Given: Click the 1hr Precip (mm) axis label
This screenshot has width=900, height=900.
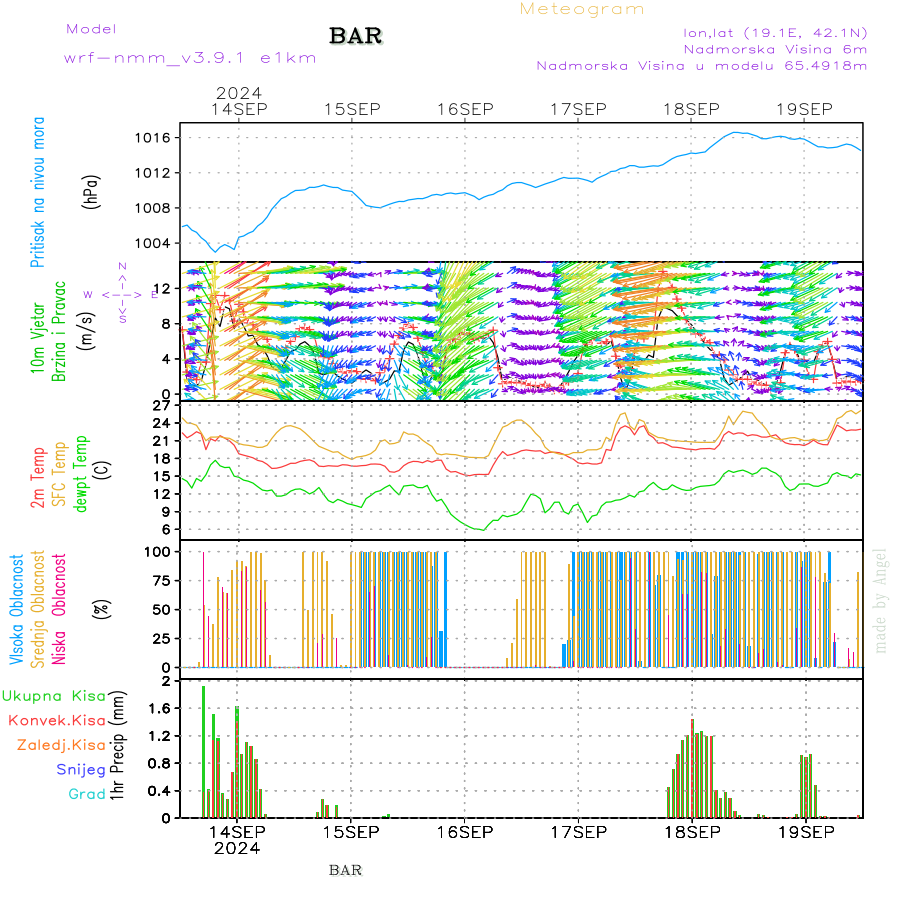Looking at the screenshot, I should click(117, 746).
